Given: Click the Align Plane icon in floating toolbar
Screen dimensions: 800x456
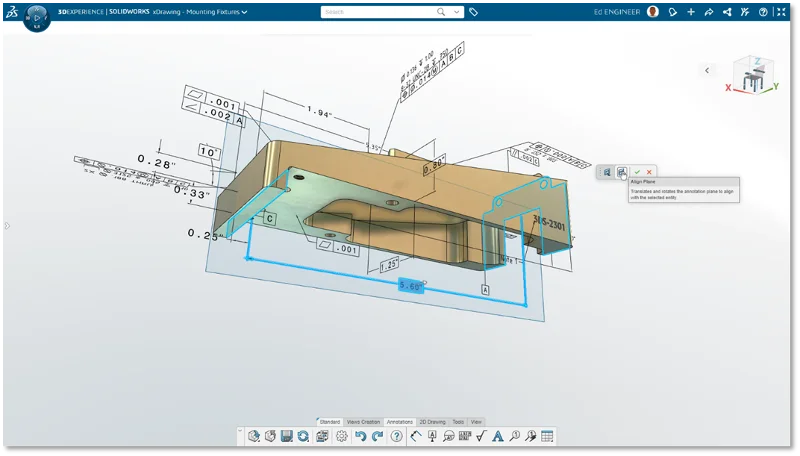Looking at the screenshot, I should pyautogui.click(x=621, y=172).
